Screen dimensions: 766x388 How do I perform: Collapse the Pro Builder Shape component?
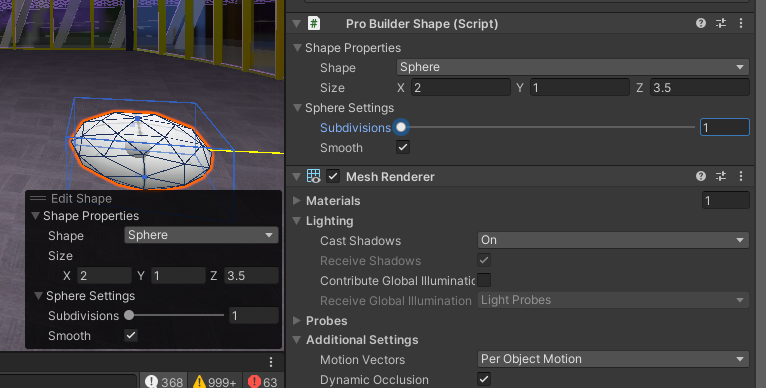296,23
